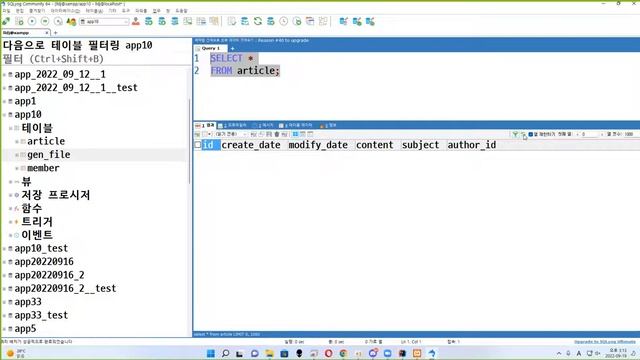Click the refresh icon next to the filter funnel
The height and width of the screenshot is (360, 640).
coord(522,134)
